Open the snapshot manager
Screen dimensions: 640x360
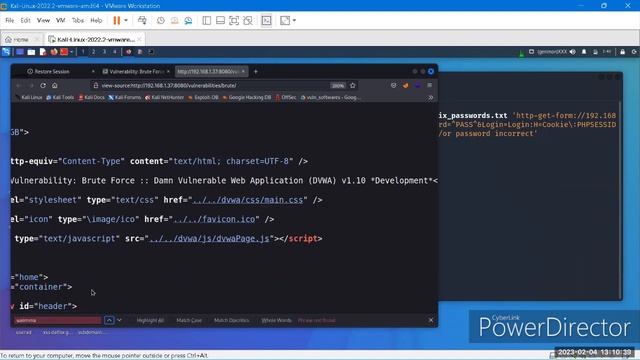click(x=188, y=20)
